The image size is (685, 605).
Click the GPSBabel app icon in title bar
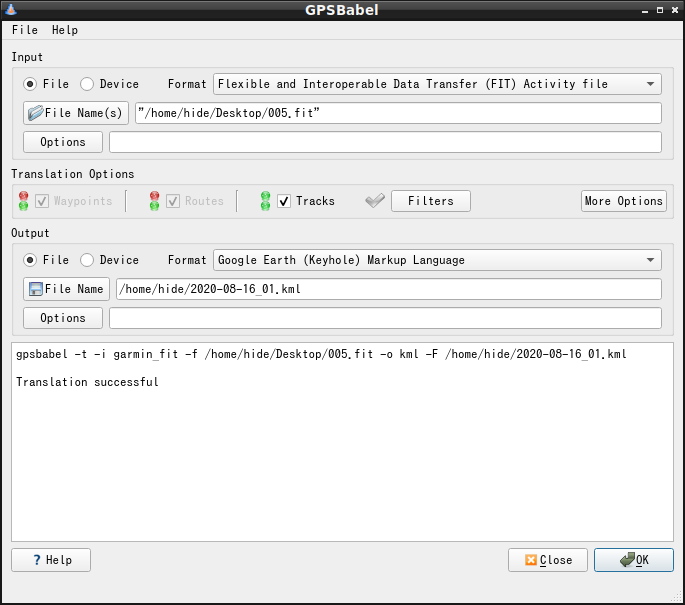10,9
